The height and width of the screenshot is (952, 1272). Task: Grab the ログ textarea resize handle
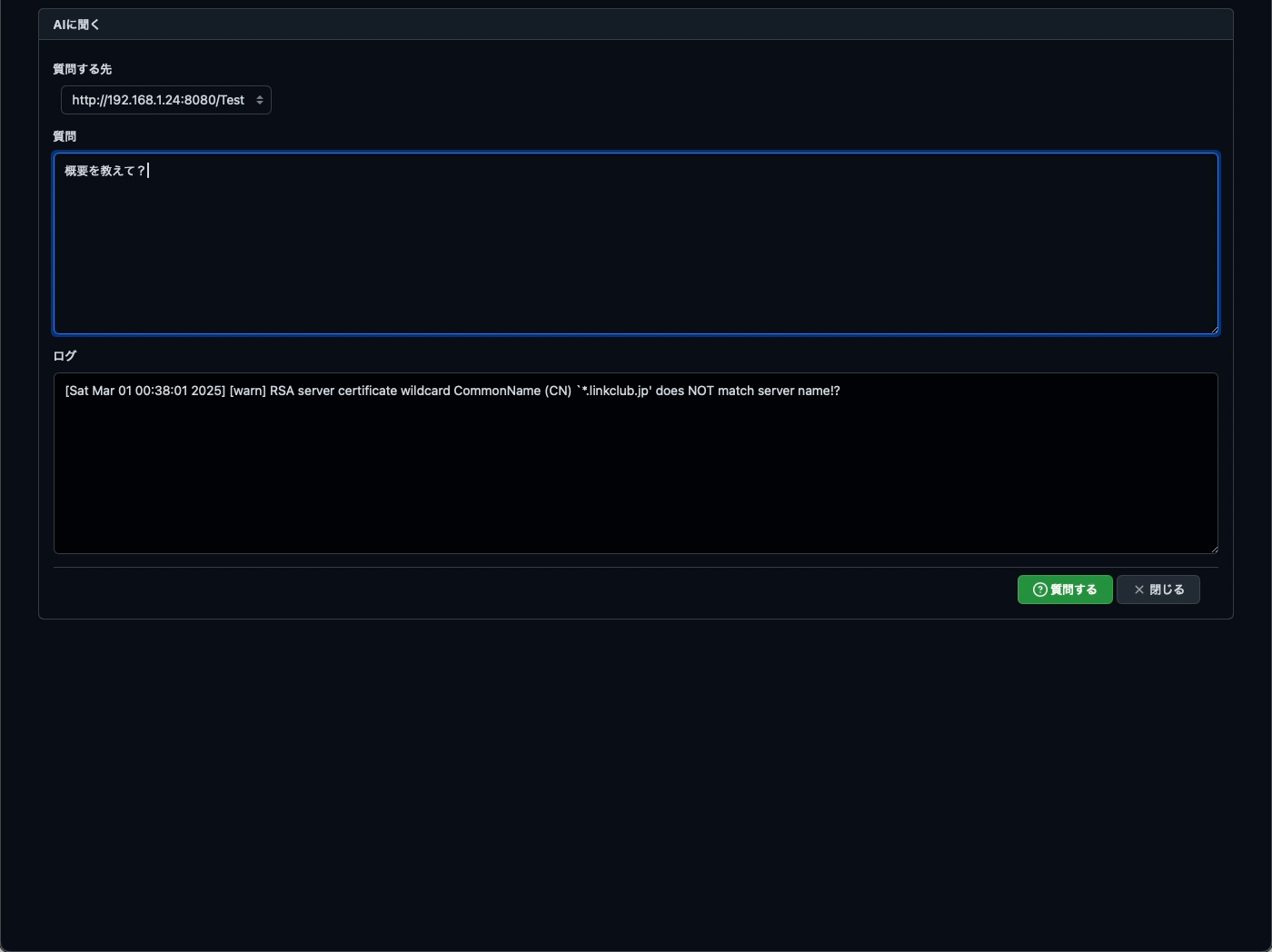point(1213,549)
